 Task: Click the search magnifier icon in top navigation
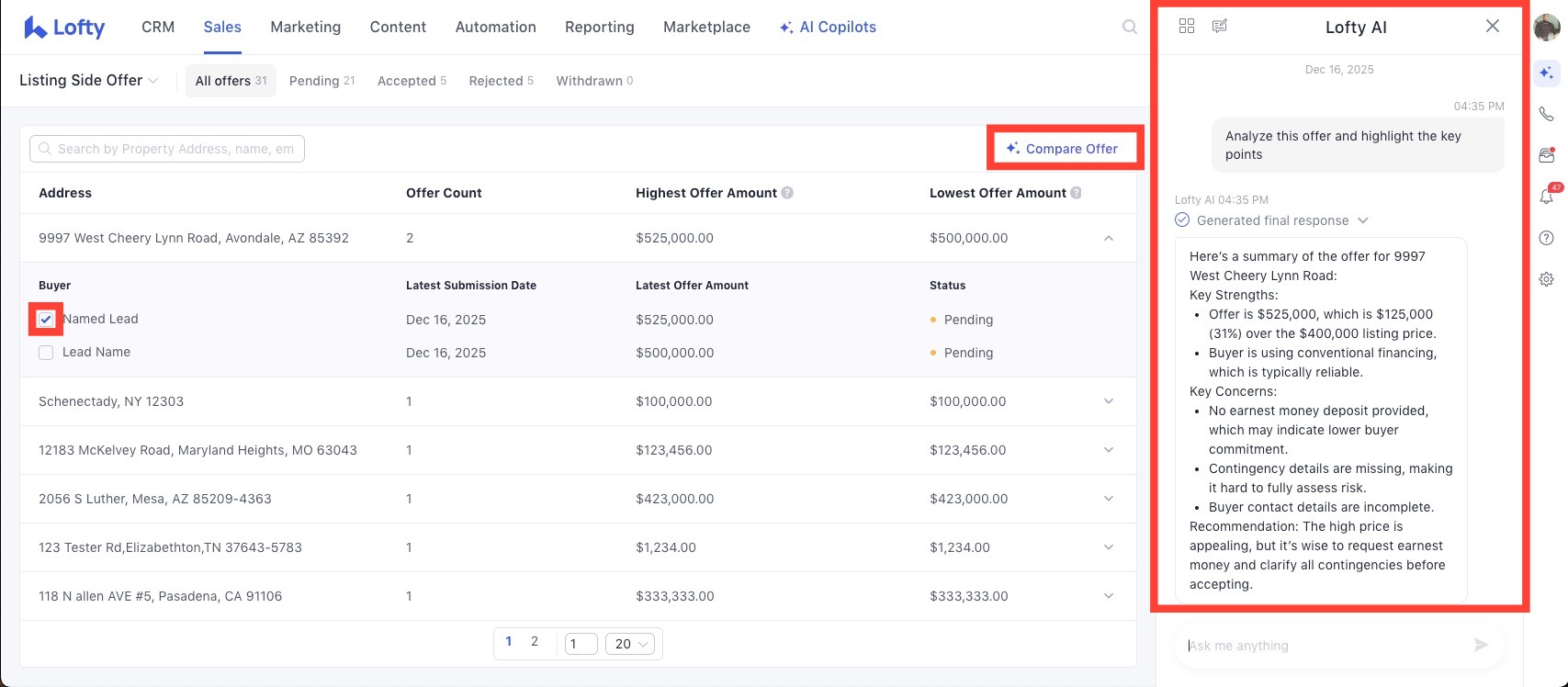(x=1130, y=28)
